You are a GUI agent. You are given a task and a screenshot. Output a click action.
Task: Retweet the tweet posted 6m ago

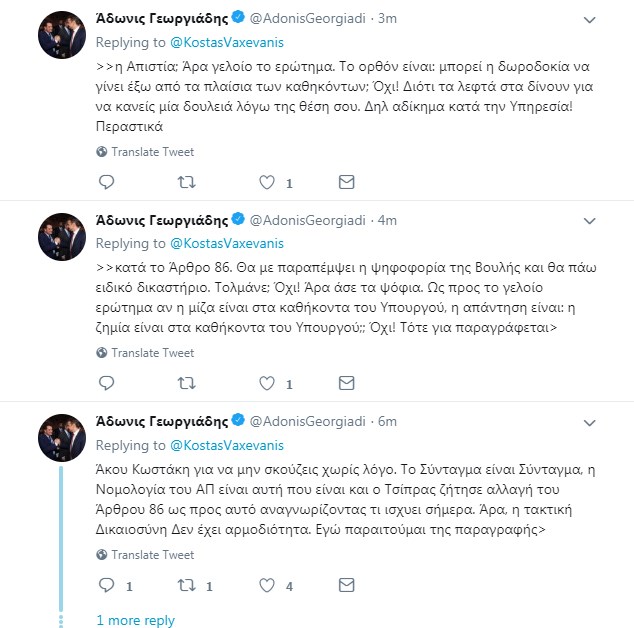(x=186, y=585)
